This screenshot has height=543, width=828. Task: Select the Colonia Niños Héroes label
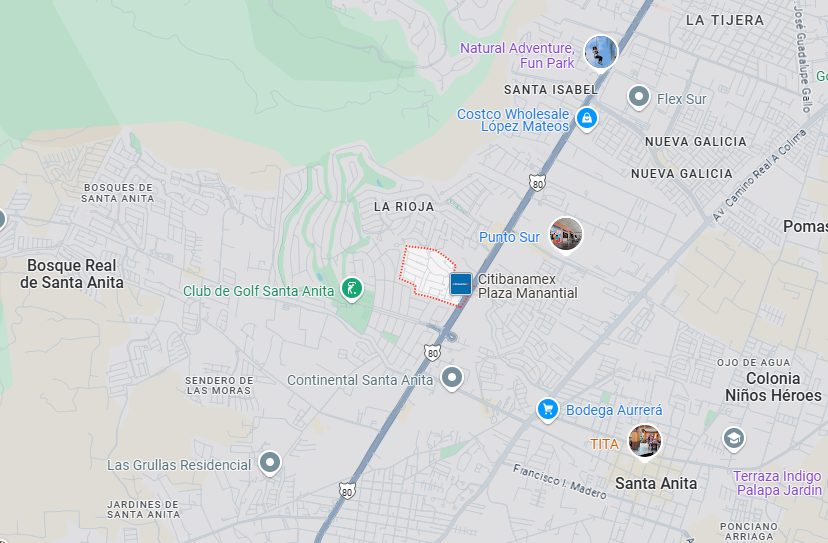[x=773, y=387]
